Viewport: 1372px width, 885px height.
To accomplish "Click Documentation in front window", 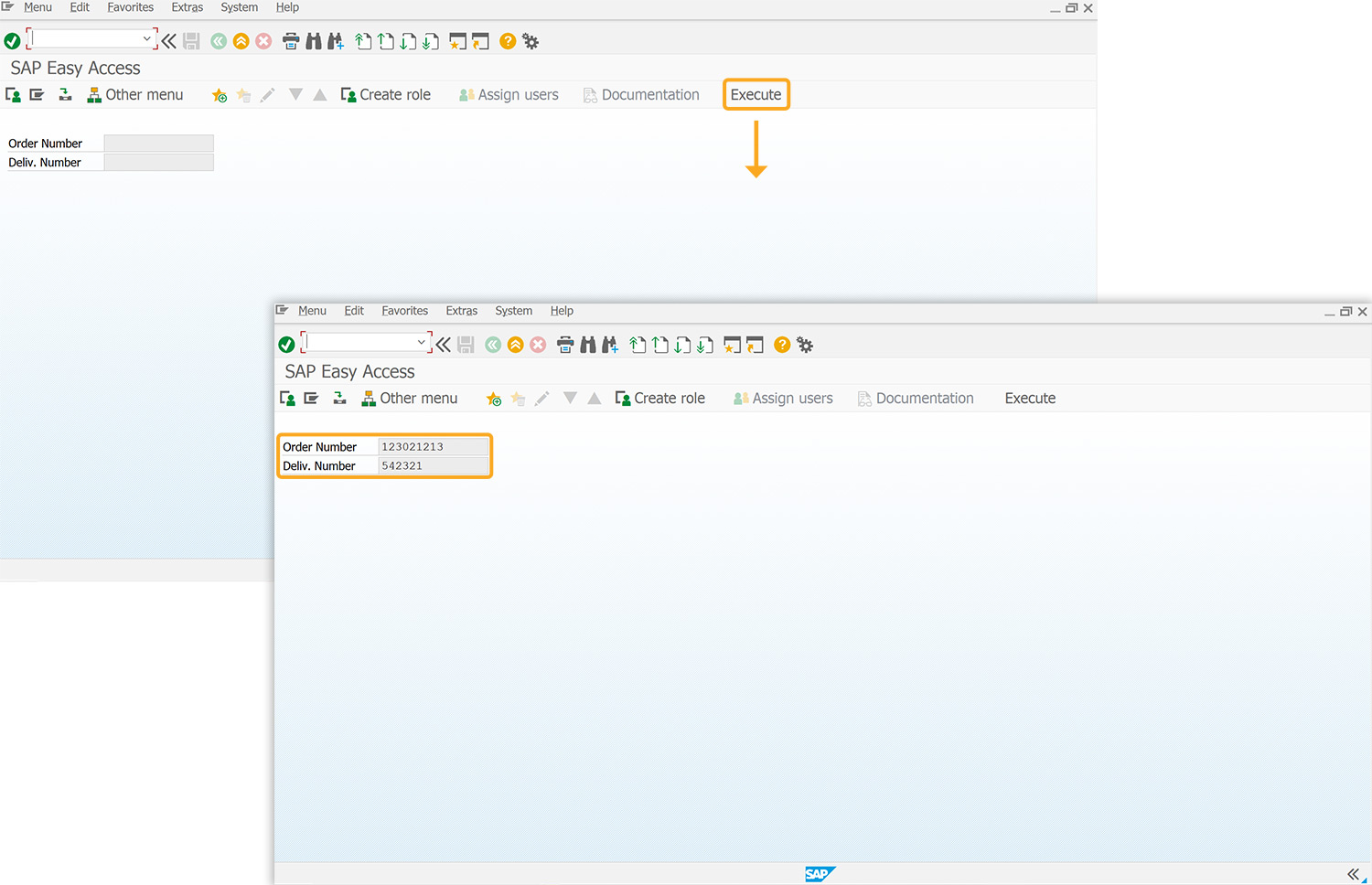I will coord(916,399).
